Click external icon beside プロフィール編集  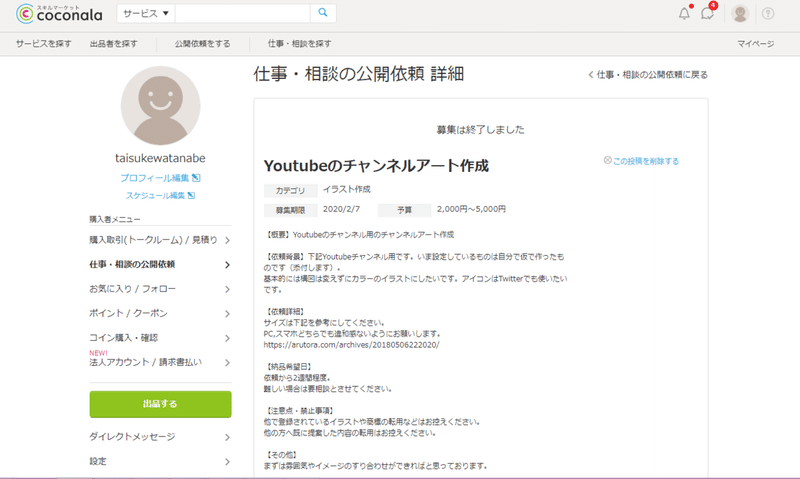point(196,178)
